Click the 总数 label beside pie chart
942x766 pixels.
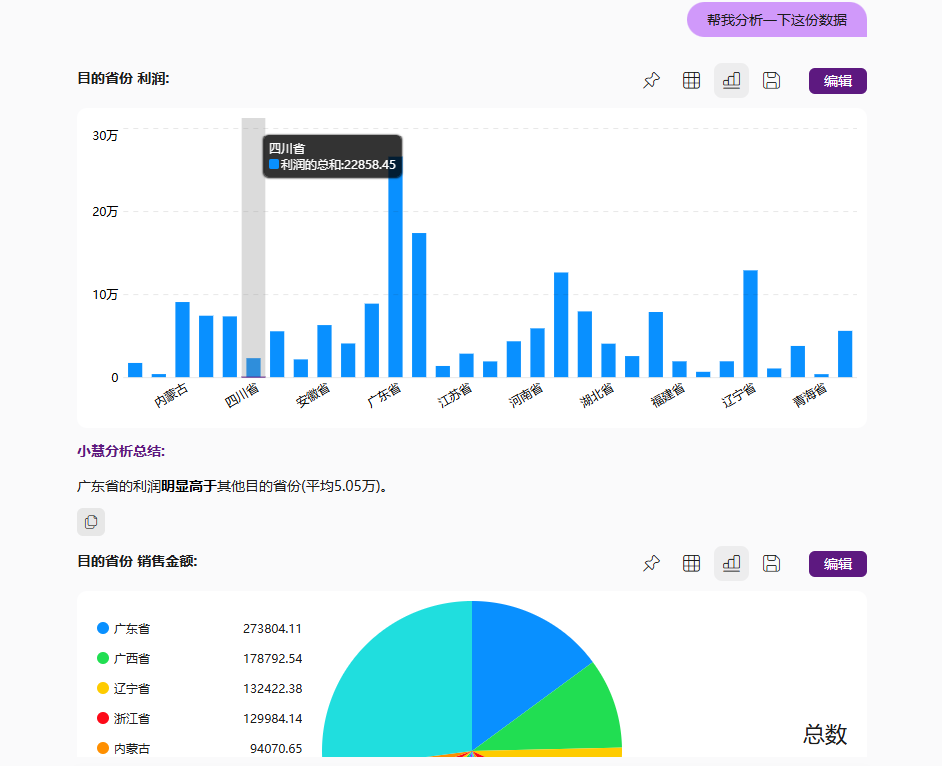click(825, 735)
